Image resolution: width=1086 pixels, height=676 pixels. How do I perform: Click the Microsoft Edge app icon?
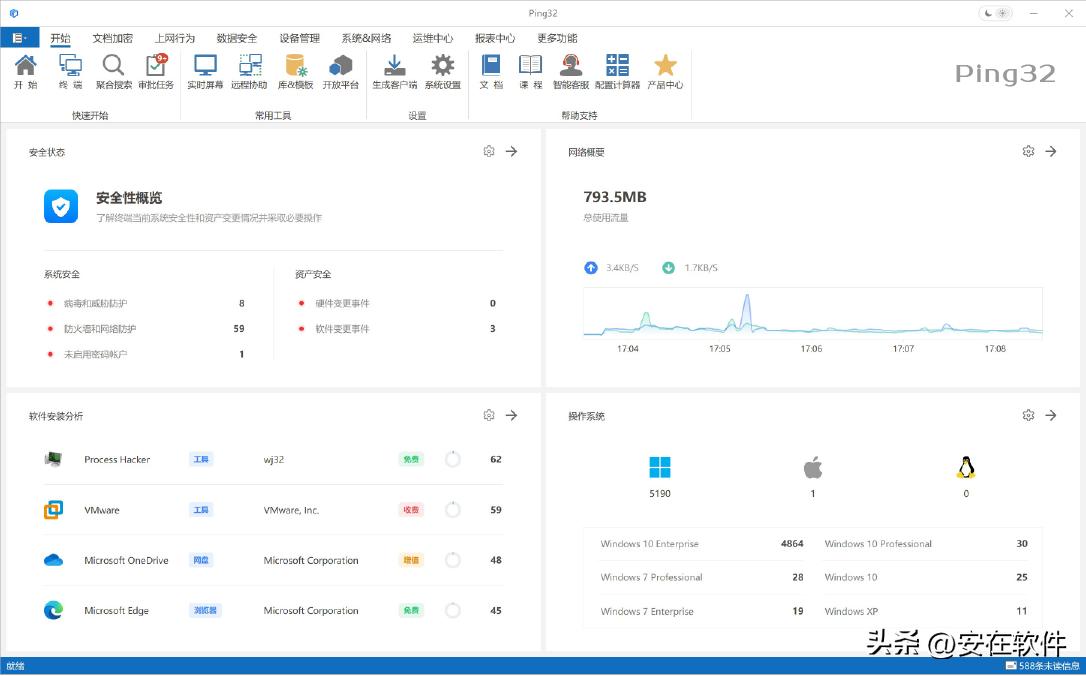[x=53, y=610]
